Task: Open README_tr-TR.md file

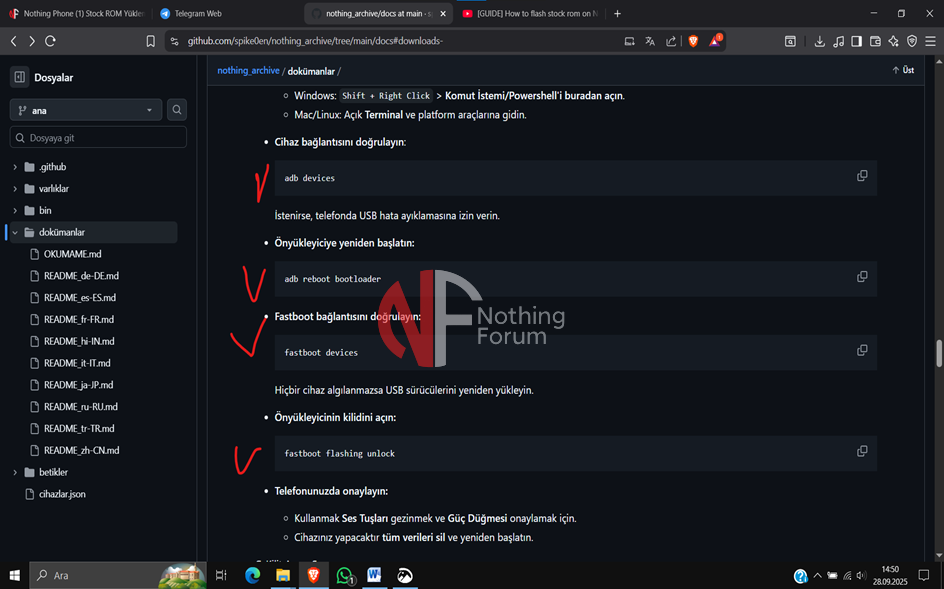Action: coord(81,428)
